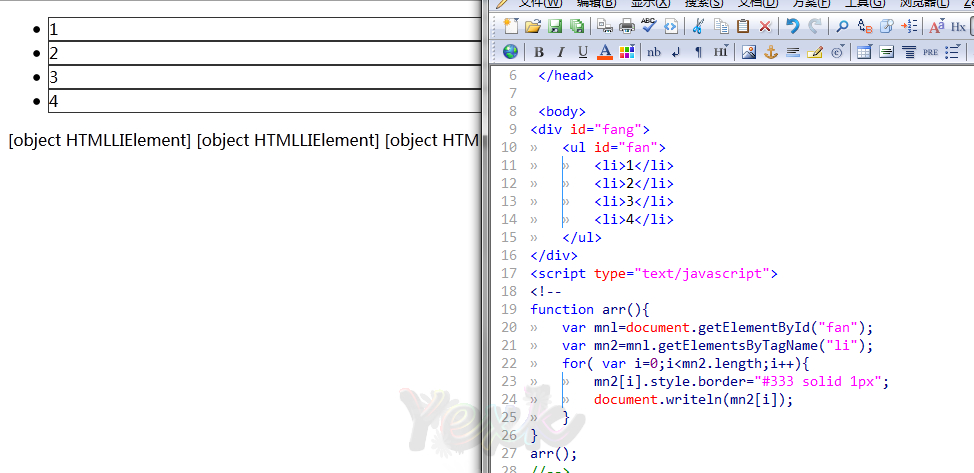
Task: View page in browser globe icon
Action: tap(511, 52)
